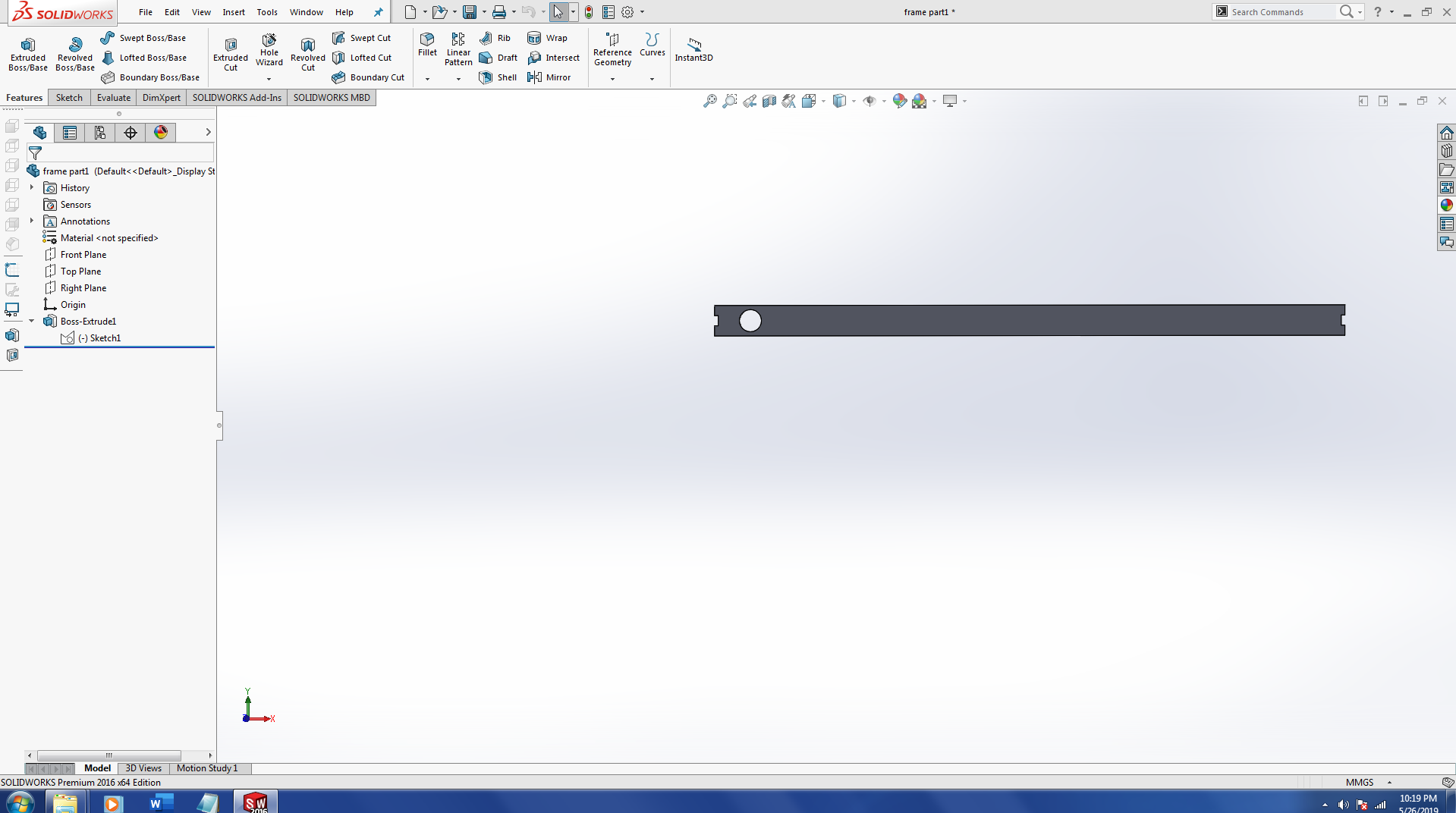This screenshot has height=813, width=1456.
Task: Toggle Instant3D mode
Action: click(x=693, y=49)
